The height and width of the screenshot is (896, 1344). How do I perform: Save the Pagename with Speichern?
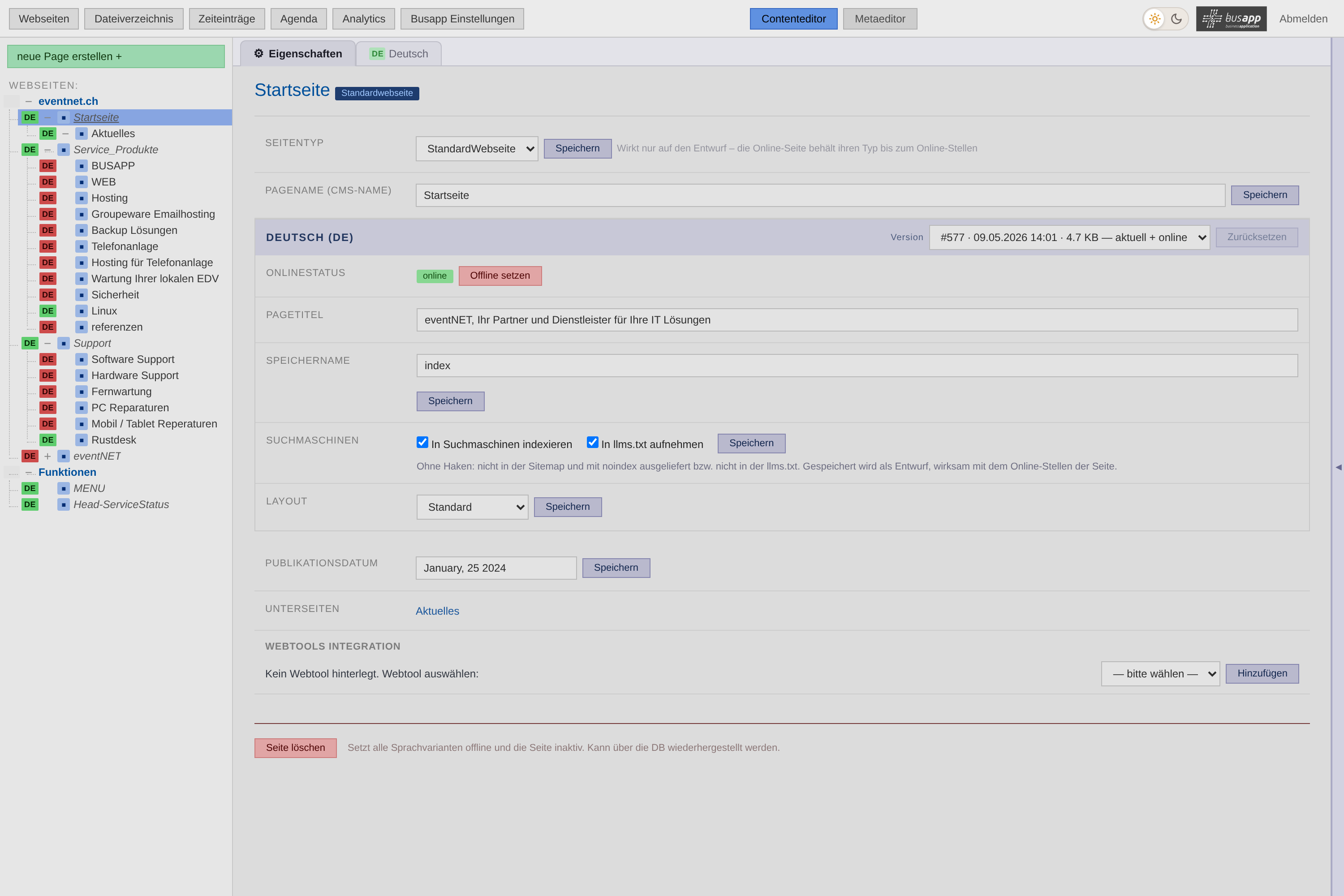(1265, 195)
